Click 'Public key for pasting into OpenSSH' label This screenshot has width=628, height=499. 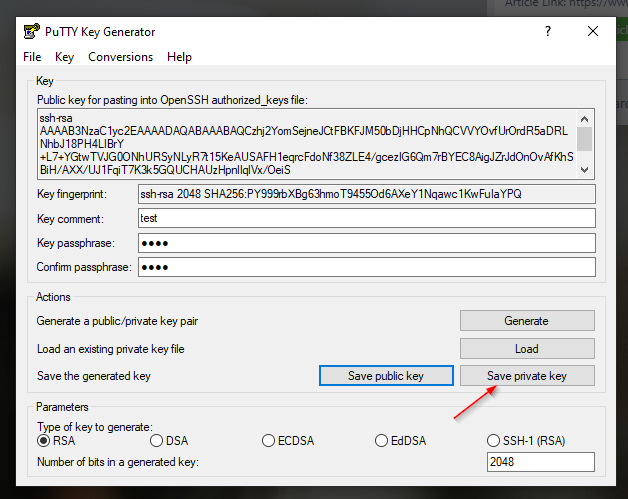pos(172,100)
